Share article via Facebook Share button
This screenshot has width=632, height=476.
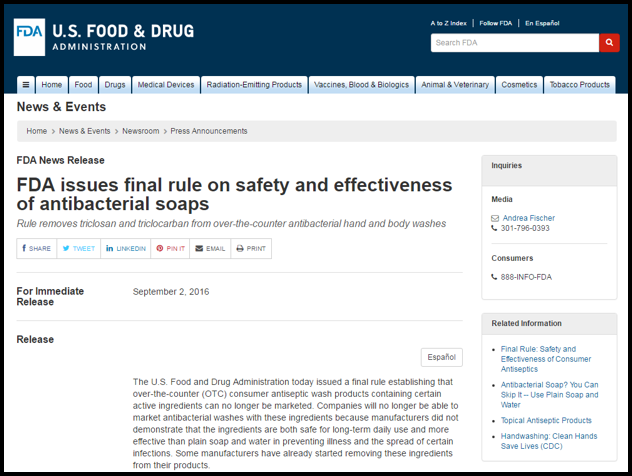pos(36,248)
